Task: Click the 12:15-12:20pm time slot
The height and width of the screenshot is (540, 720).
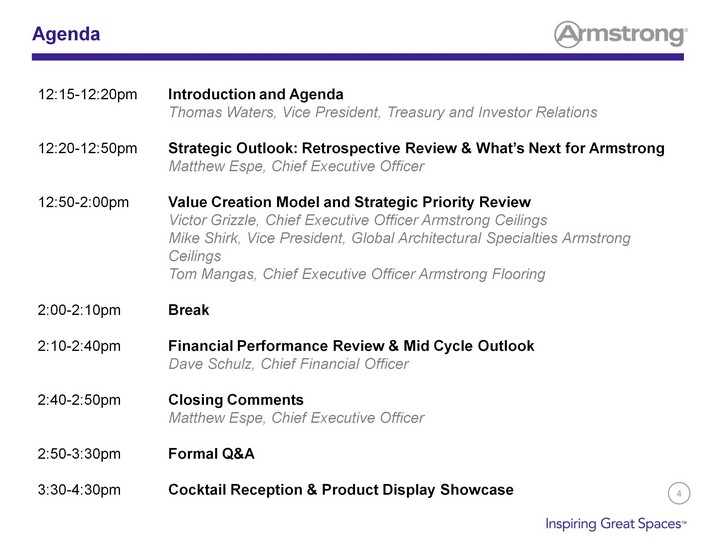Action: pos(87,94)
